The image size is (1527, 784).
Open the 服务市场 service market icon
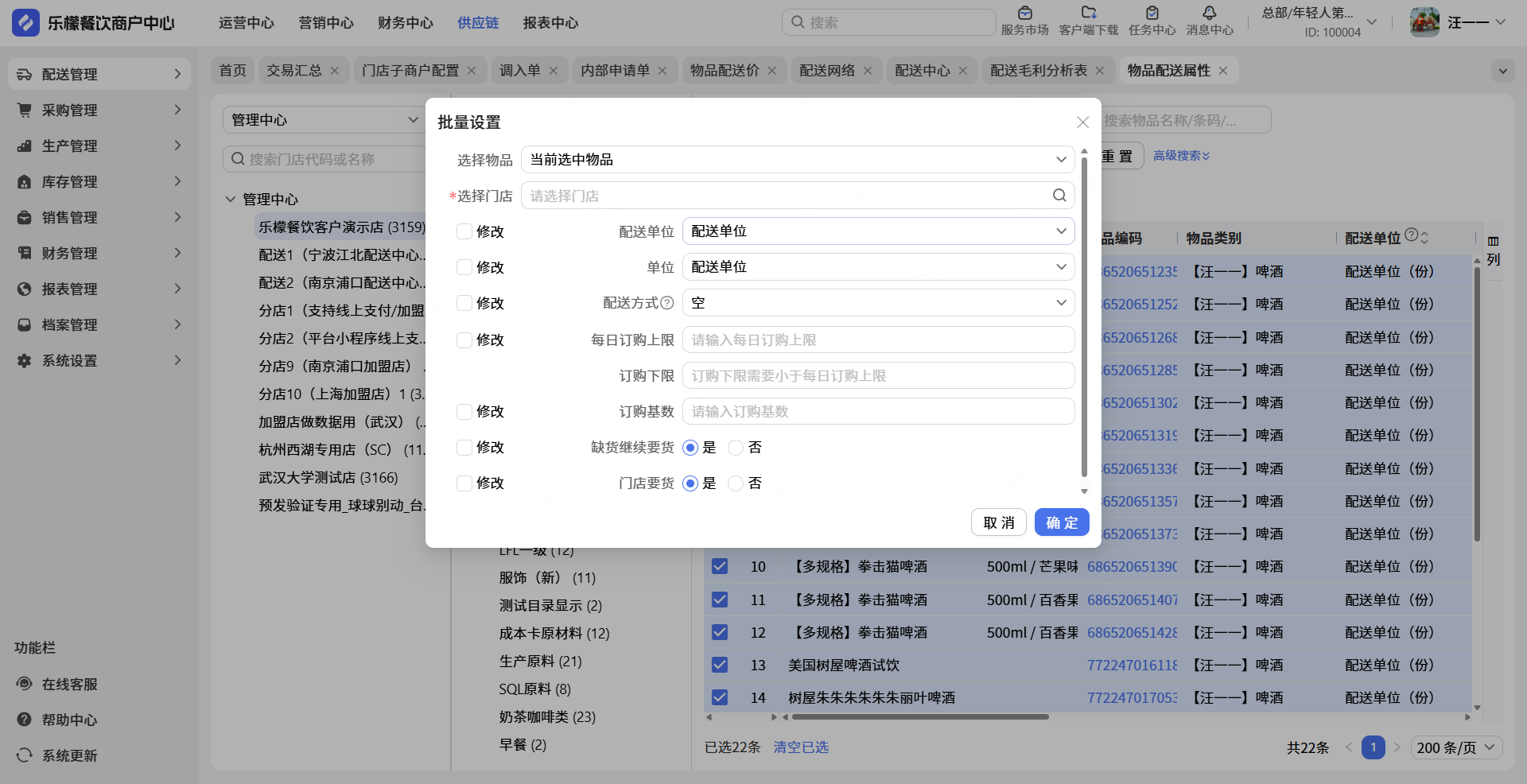pyautogui.click(x=1024, y=14)
